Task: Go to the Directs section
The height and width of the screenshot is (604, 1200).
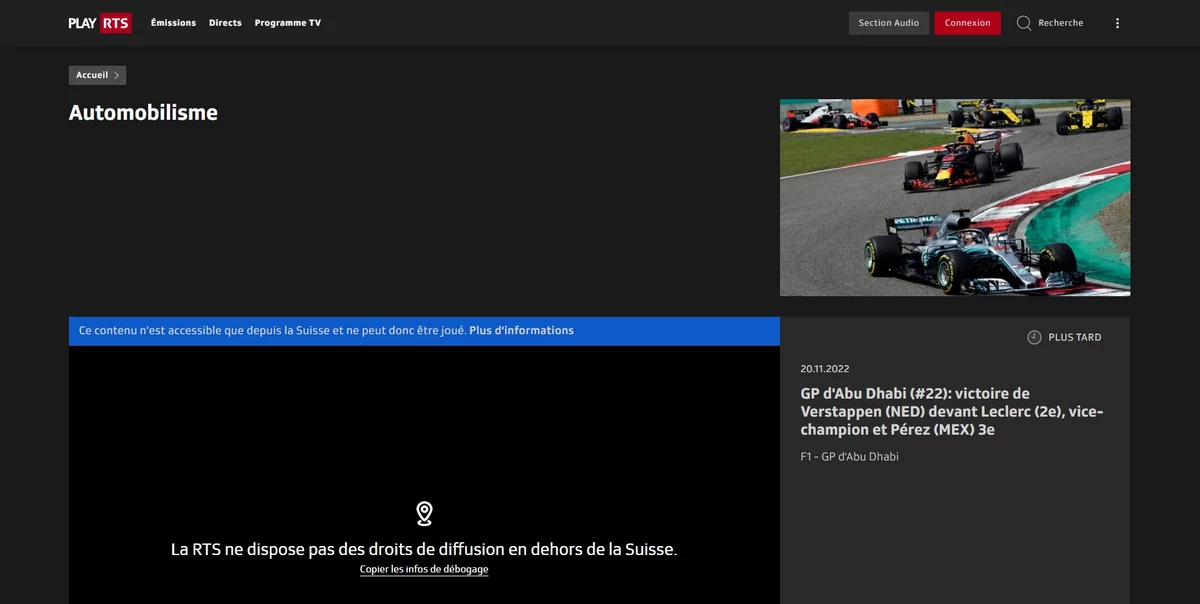Action: pos(225,23)
